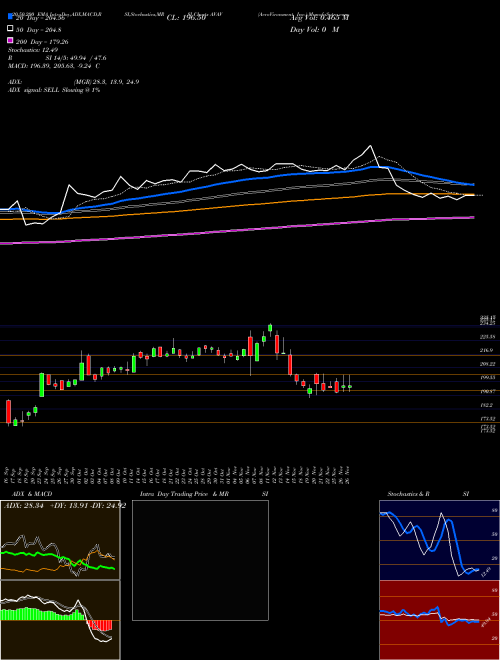The height and width of the screenshot is (660, 500).
Task: Click the tallest green candlestick at the price peak
Action: point(270,327)
